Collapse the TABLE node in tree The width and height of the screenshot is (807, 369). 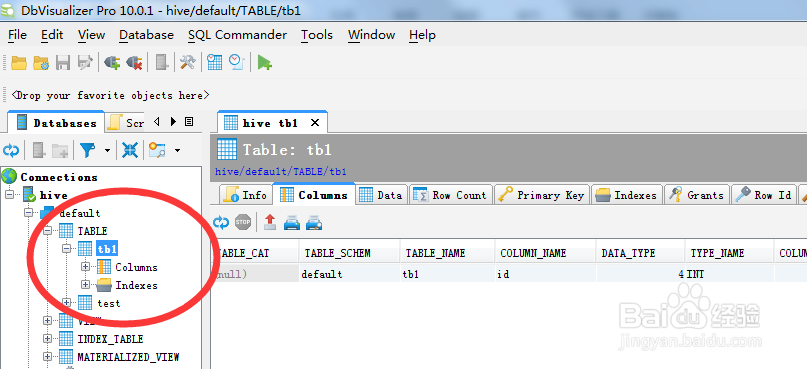coord(48,231)
